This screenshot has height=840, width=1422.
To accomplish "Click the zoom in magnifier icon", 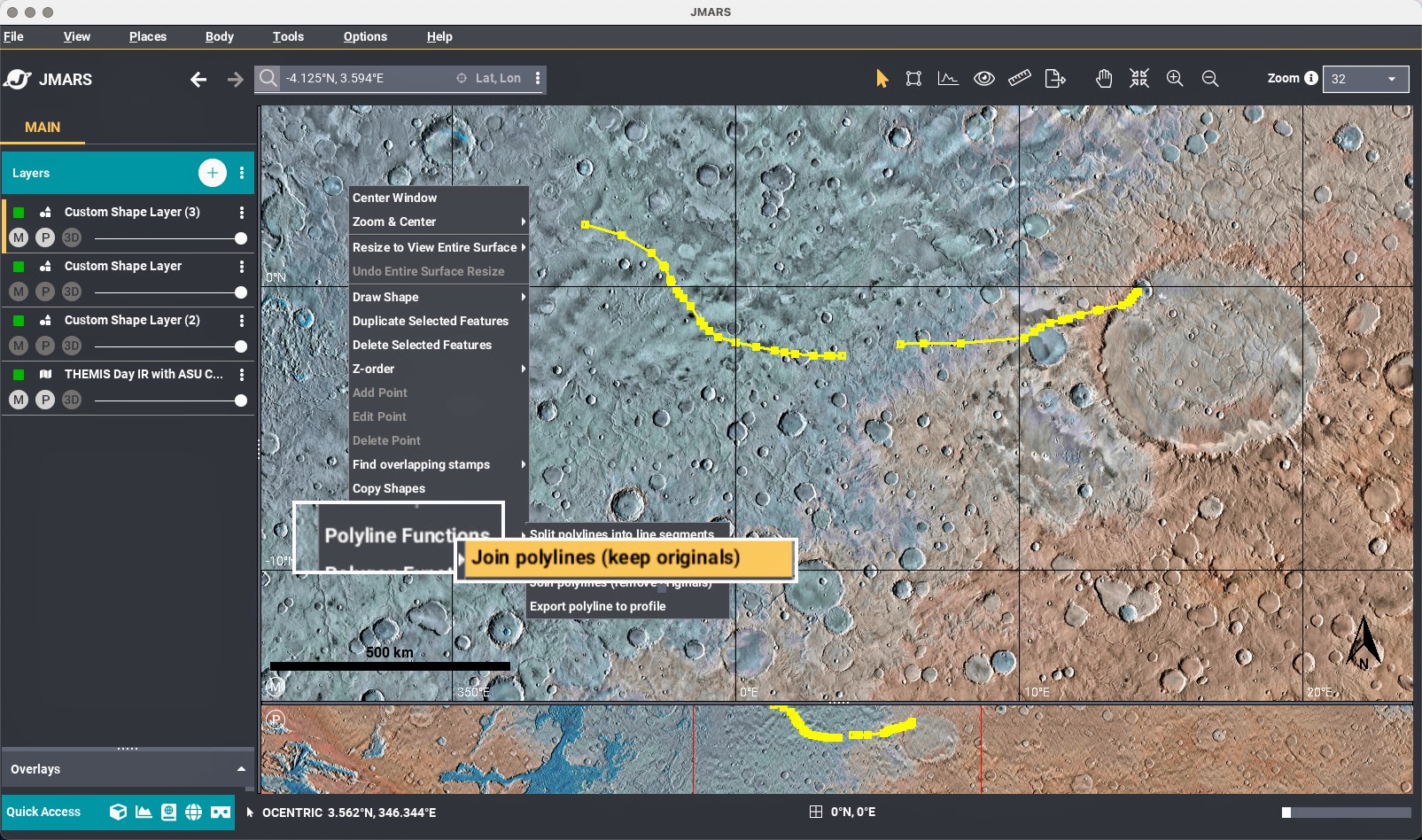I will pos(1175,79).
